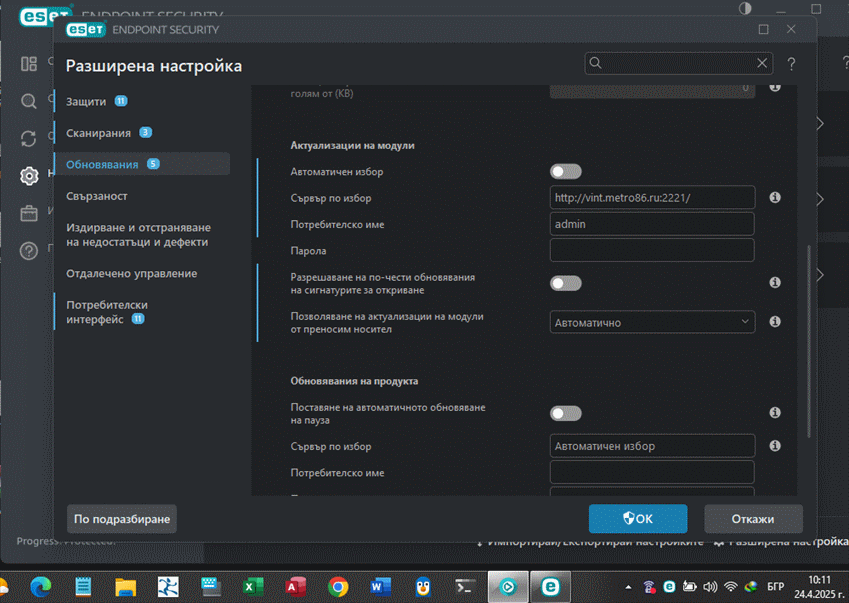
Task: Click the Парола field under module updates
Action: click(652, 251)
